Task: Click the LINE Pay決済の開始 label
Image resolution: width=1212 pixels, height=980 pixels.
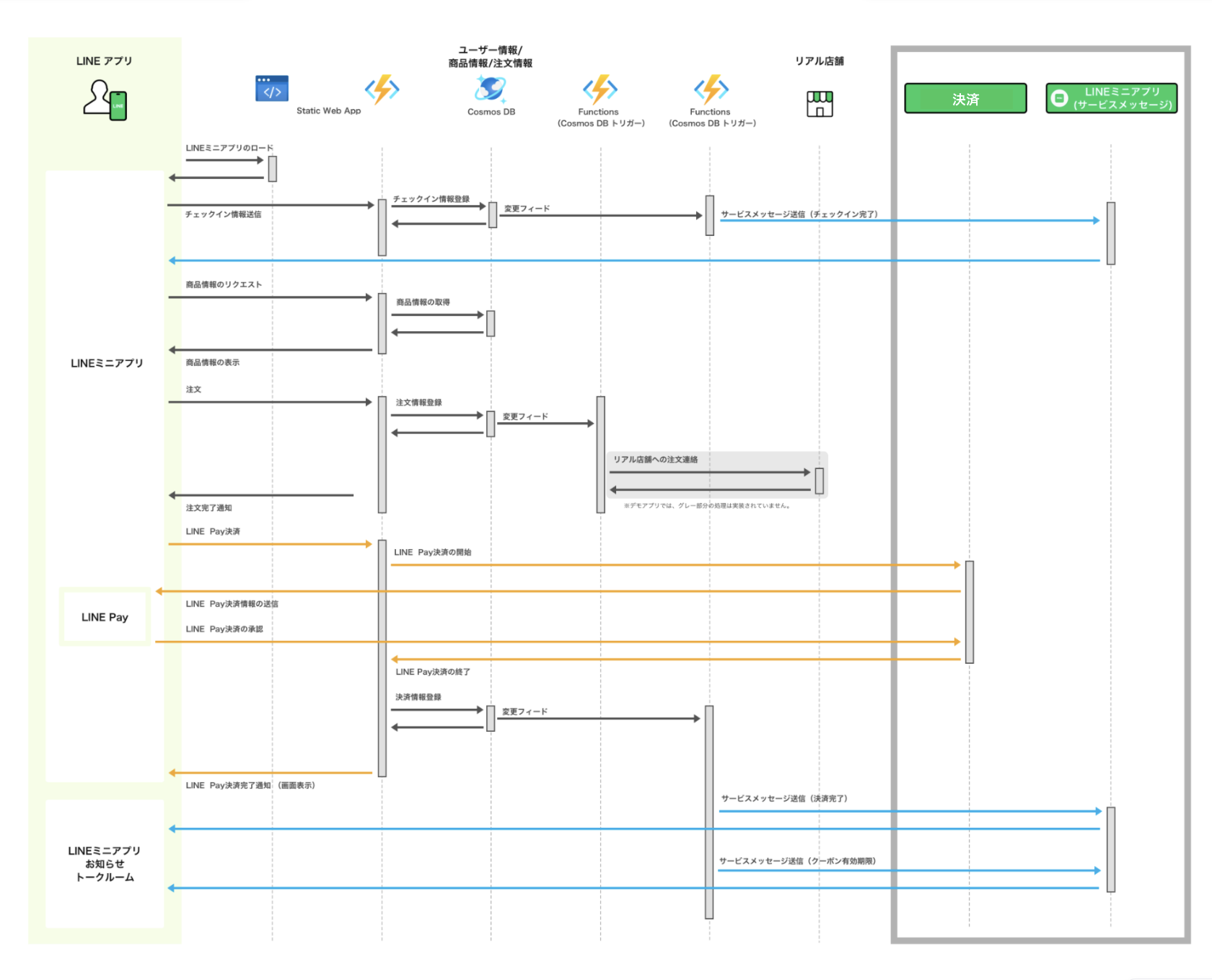Action: [x=432, y=553]
